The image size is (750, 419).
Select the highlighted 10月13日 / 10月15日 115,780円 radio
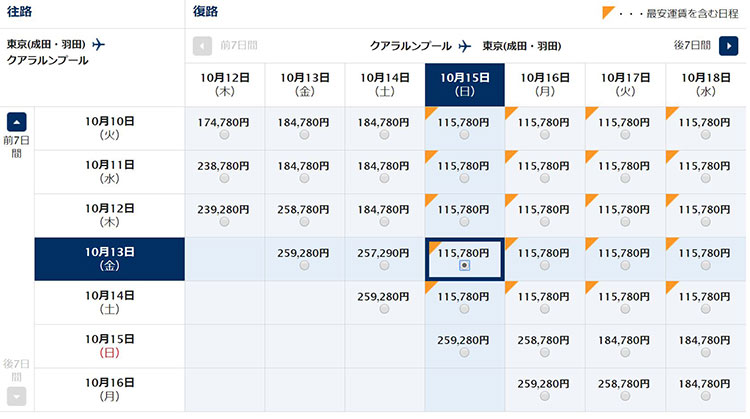[x=464, y=265]
